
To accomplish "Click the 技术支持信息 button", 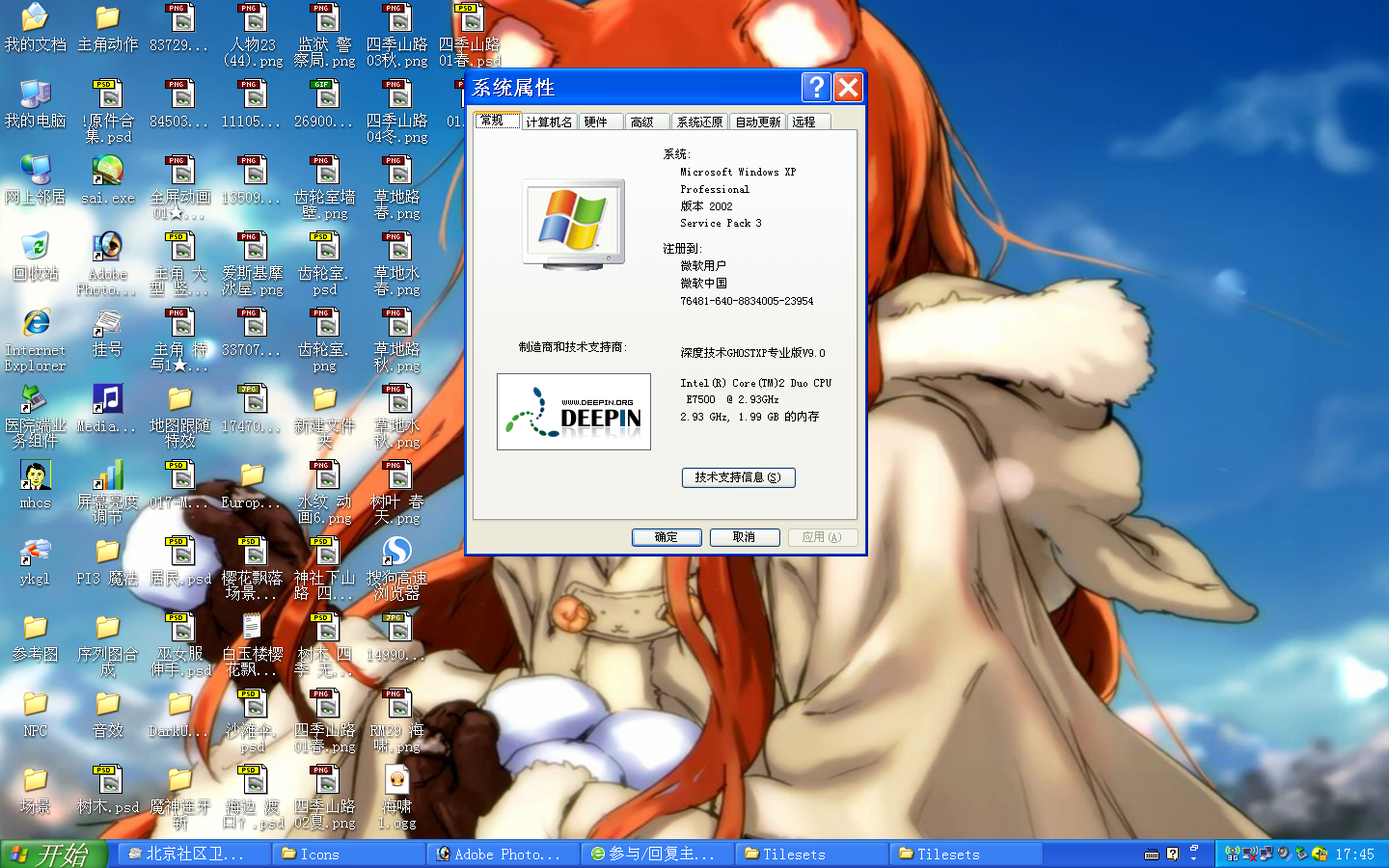I will coord(739,477).
